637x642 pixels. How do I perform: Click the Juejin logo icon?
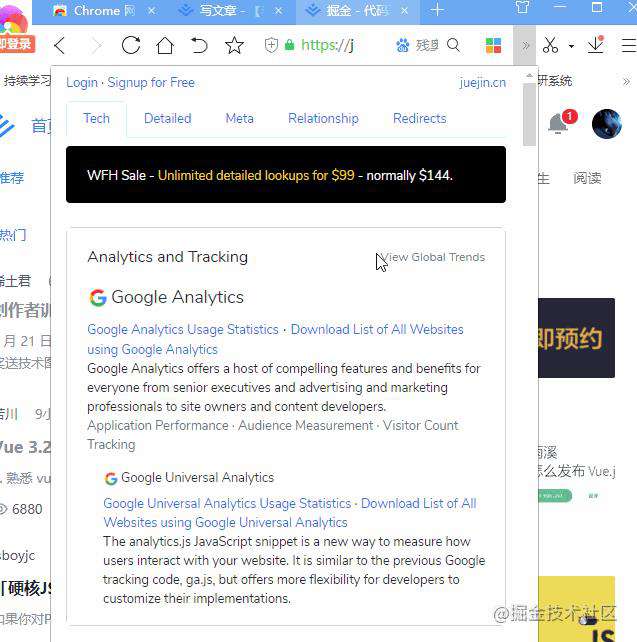tap(7, 125)
